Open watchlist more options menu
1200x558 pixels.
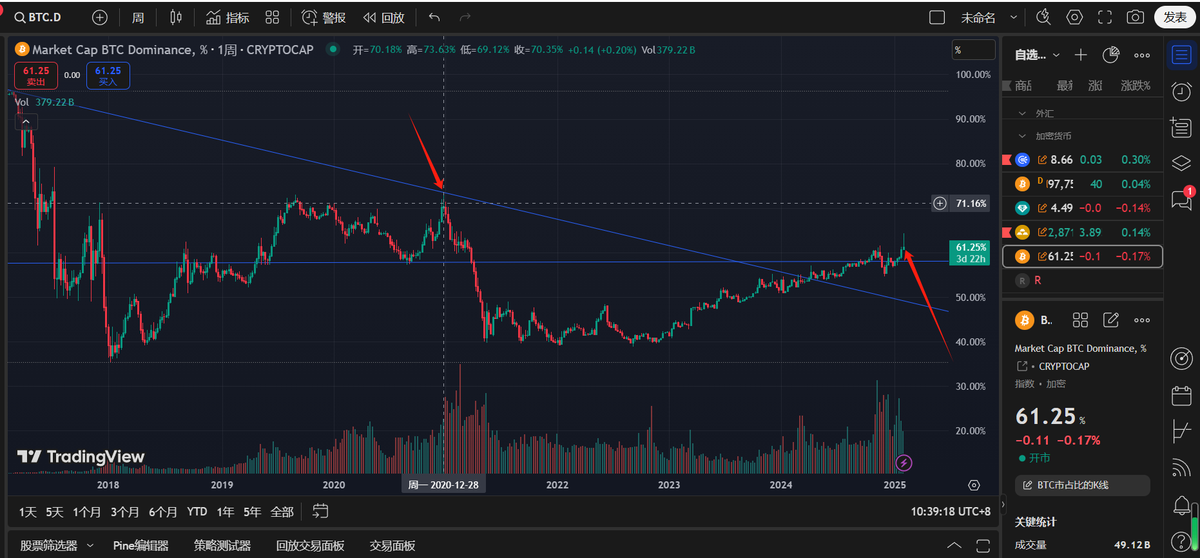[x=1140, y=55]
